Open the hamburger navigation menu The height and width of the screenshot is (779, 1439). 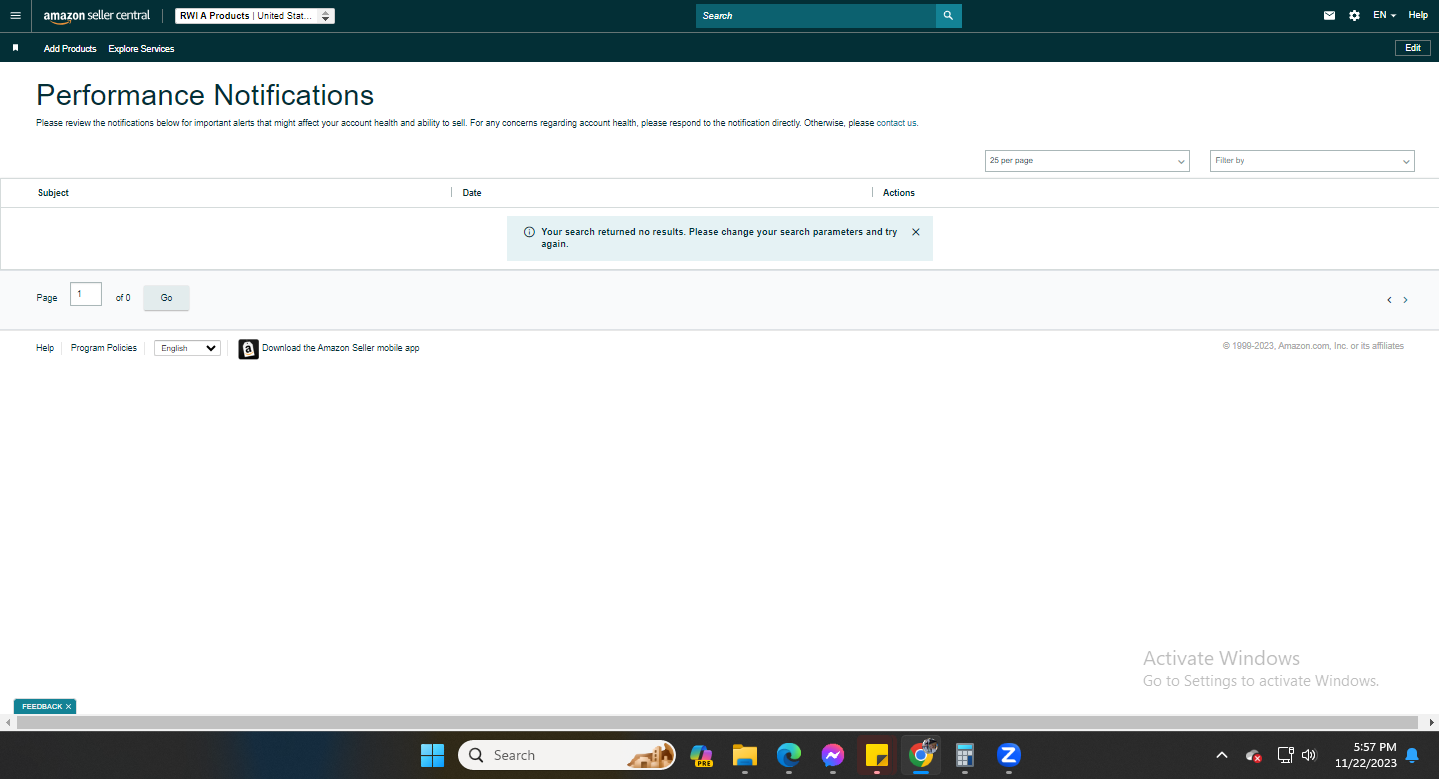15,16
